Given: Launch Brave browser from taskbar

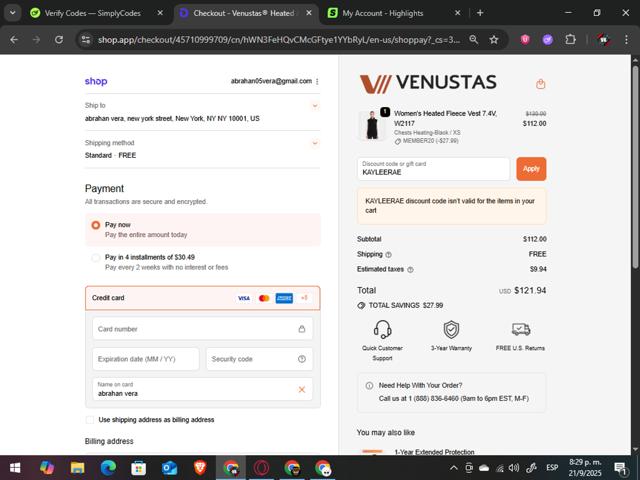Looking at the screenshot, I should [x=200, y=468].
